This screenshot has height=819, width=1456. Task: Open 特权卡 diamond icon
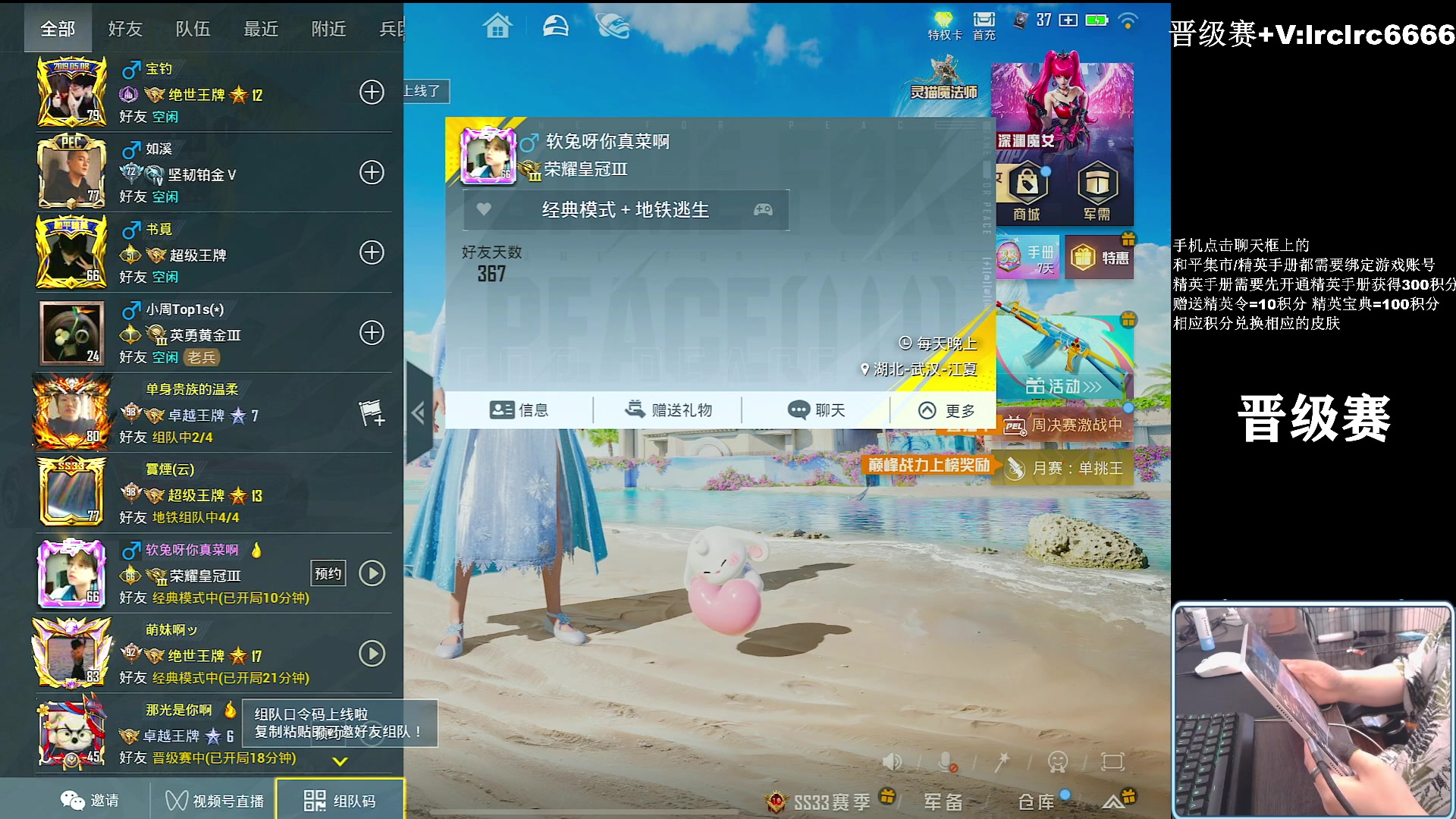[944, 26]
